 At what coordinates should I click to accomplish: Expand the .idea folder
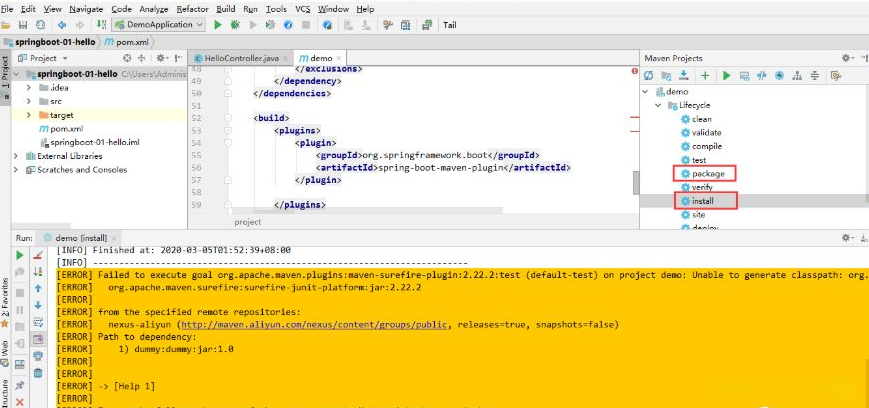pyautogui.click(x=29, y=88)
